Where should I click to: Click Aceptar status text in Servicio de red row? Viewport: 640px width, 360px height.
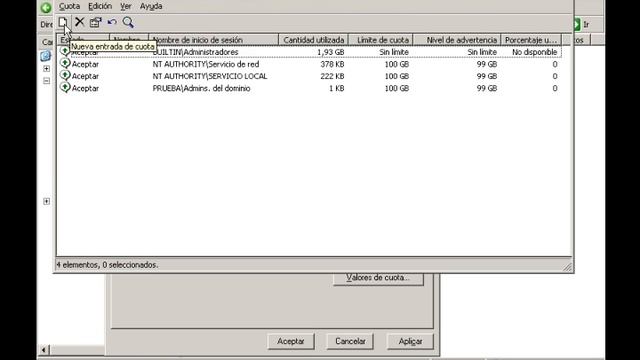click(85, 64)
